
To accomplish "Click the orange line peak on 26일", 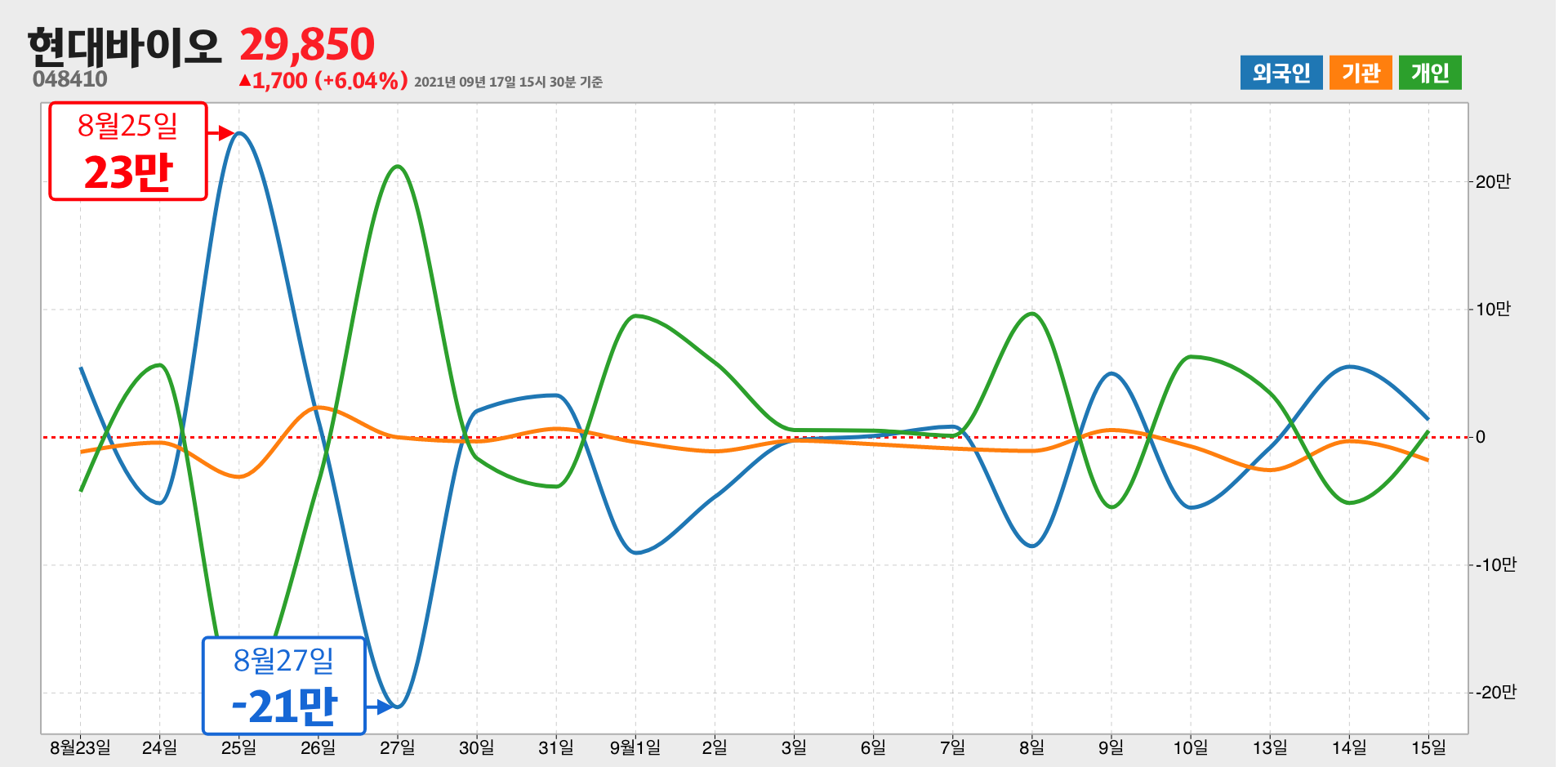I will click(x=318, y=407).
